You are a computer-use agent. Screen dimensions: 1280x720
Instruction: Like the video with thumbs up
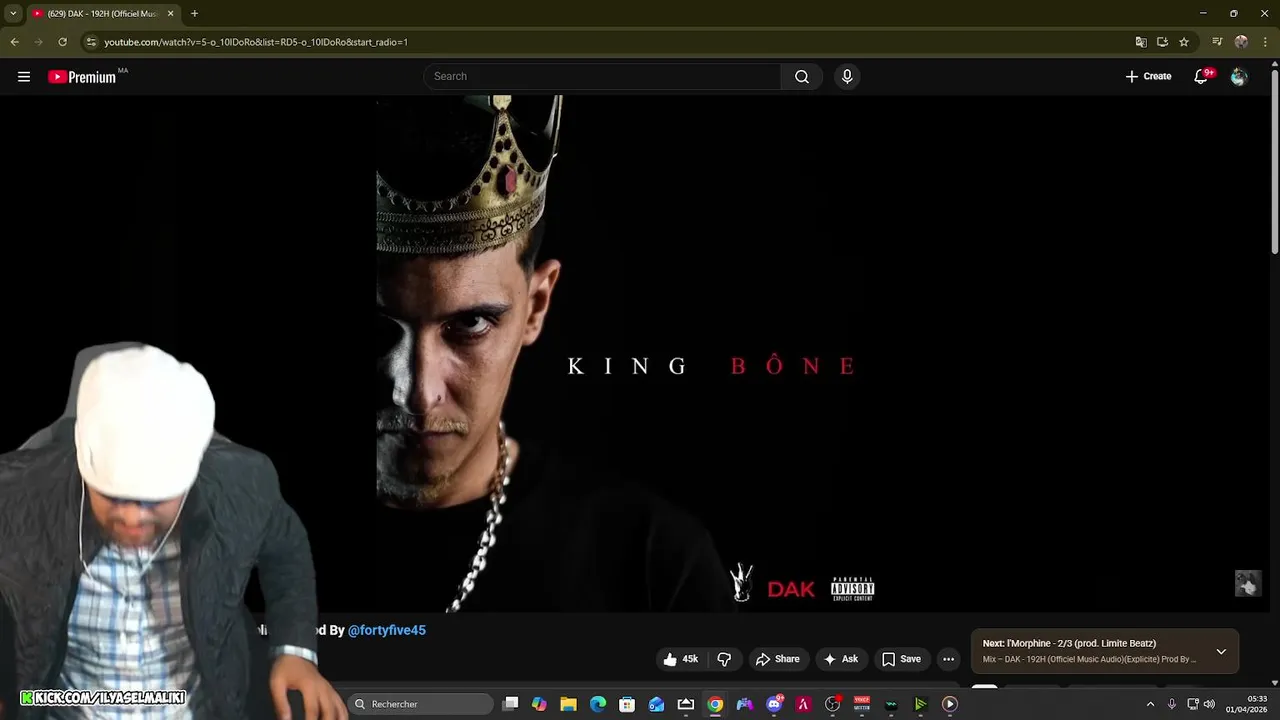[680, 659]
